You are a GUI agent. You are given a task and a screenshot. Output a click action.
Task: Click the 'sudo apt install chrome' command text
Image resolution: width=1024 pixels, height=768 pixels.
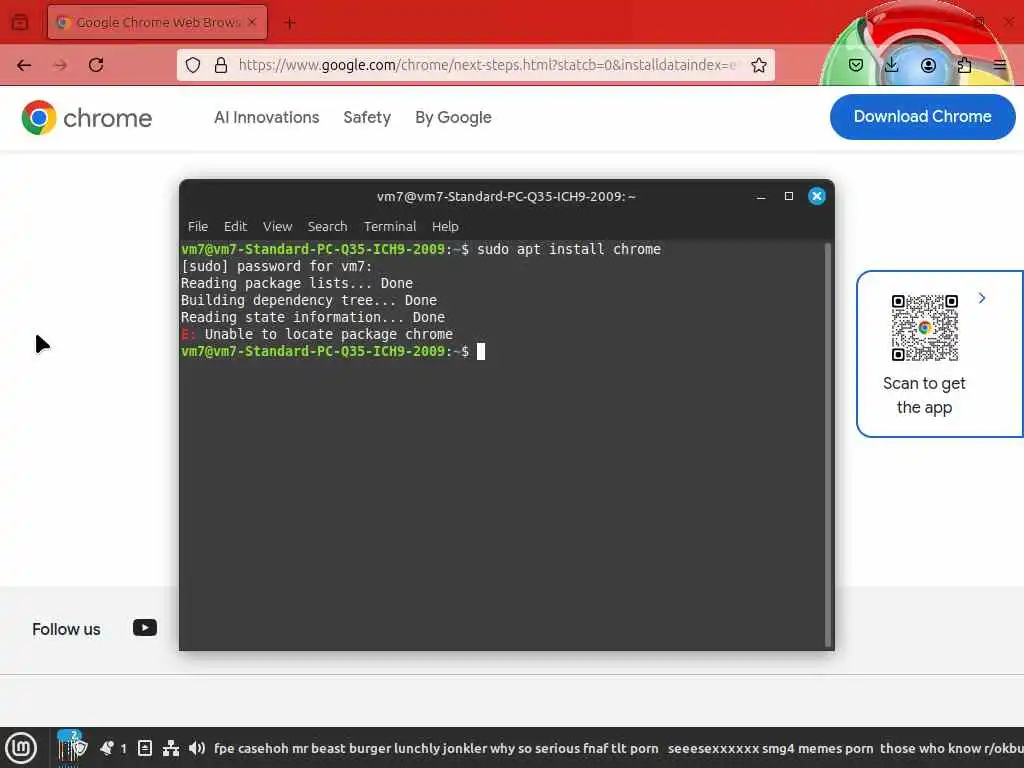click(x=569, y=249)
